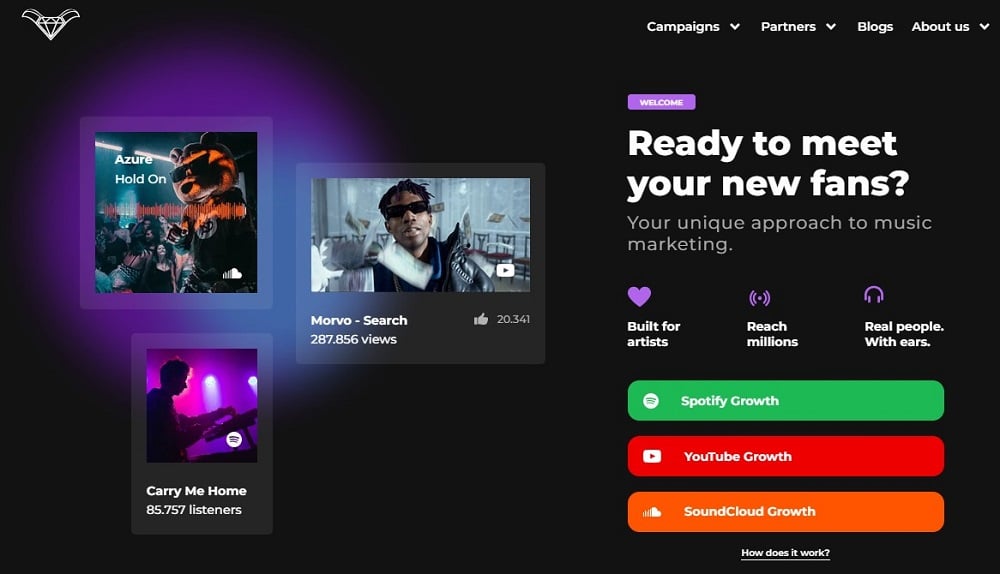Screen dimensions: 1000x574
Task: Click the YouTube icon on red button
Action: tap(652, 456)
